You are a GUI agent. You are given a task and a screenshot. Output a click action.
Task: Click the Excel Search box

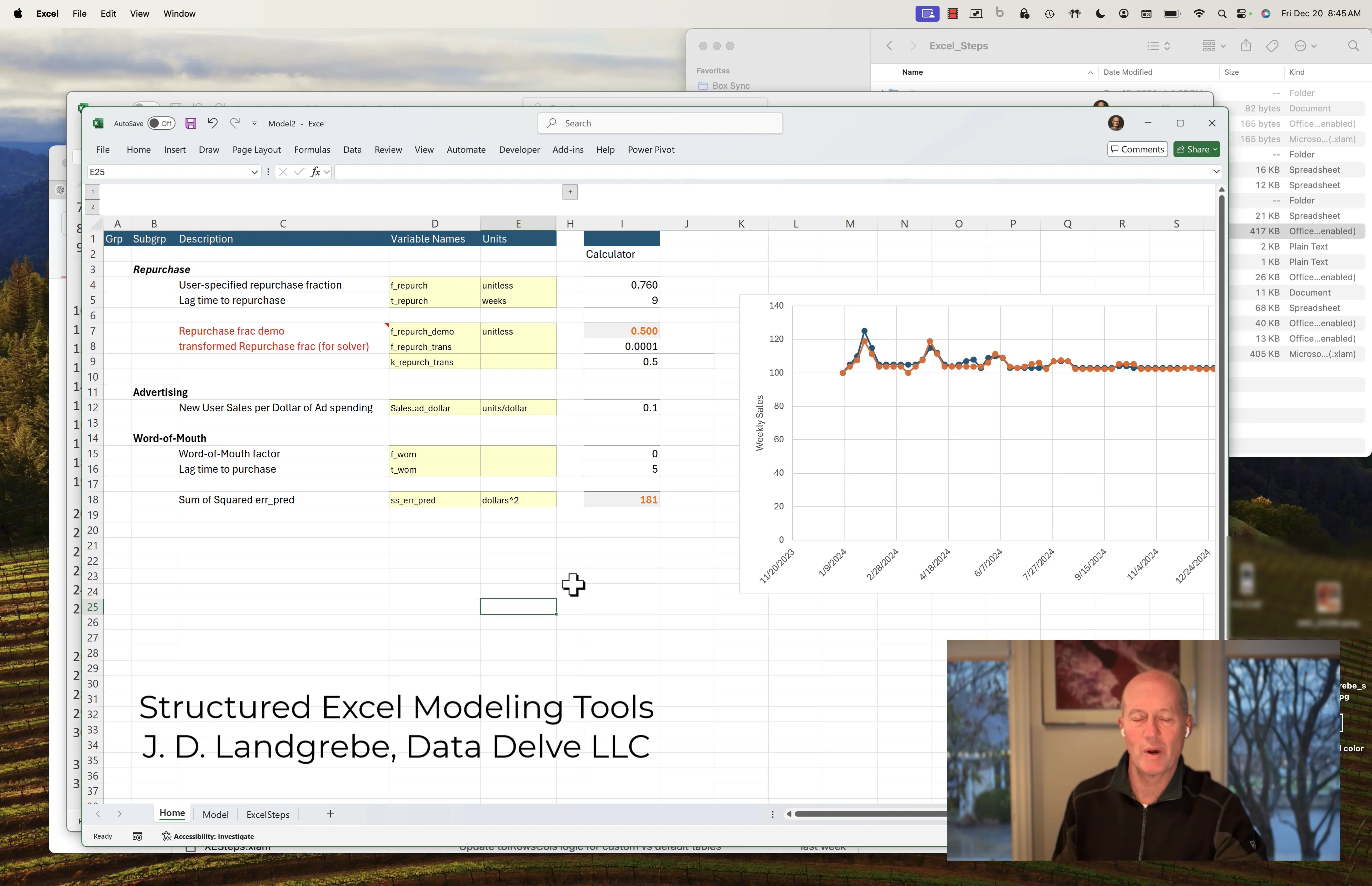pos(660,123)
